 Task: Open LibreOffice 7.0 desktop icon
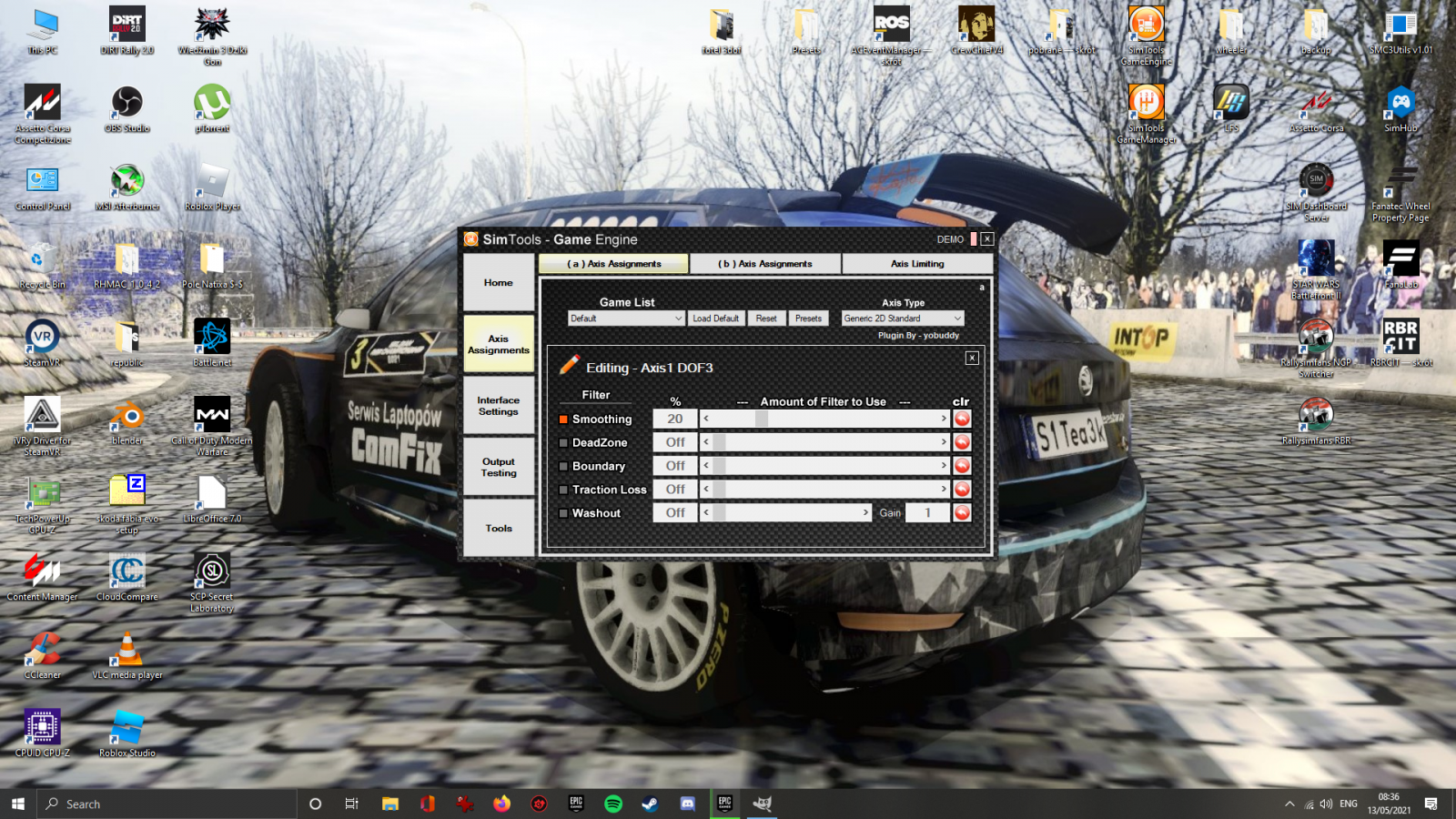[212, 500]
